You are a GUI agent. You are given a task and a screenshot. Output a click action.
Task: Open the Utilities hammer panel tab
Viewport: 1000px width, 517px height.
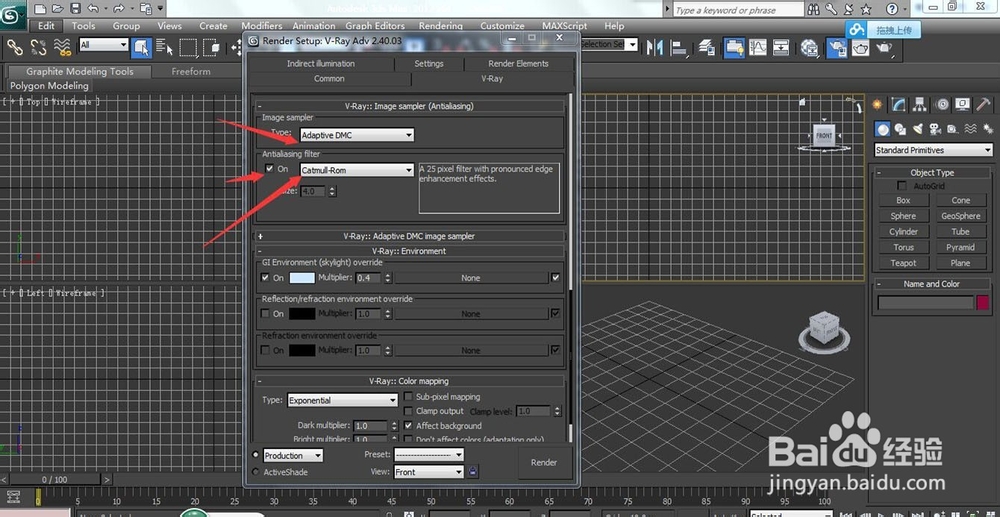pos(983,104)
